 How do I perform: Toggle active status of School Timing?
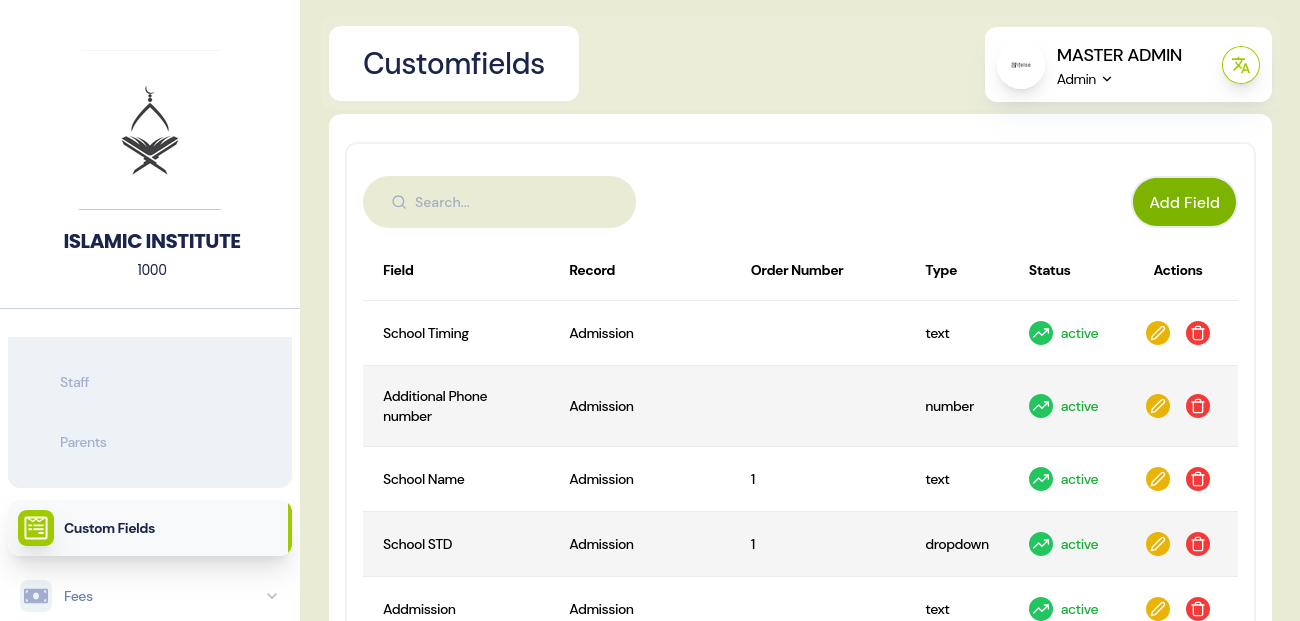(1041, 333)
